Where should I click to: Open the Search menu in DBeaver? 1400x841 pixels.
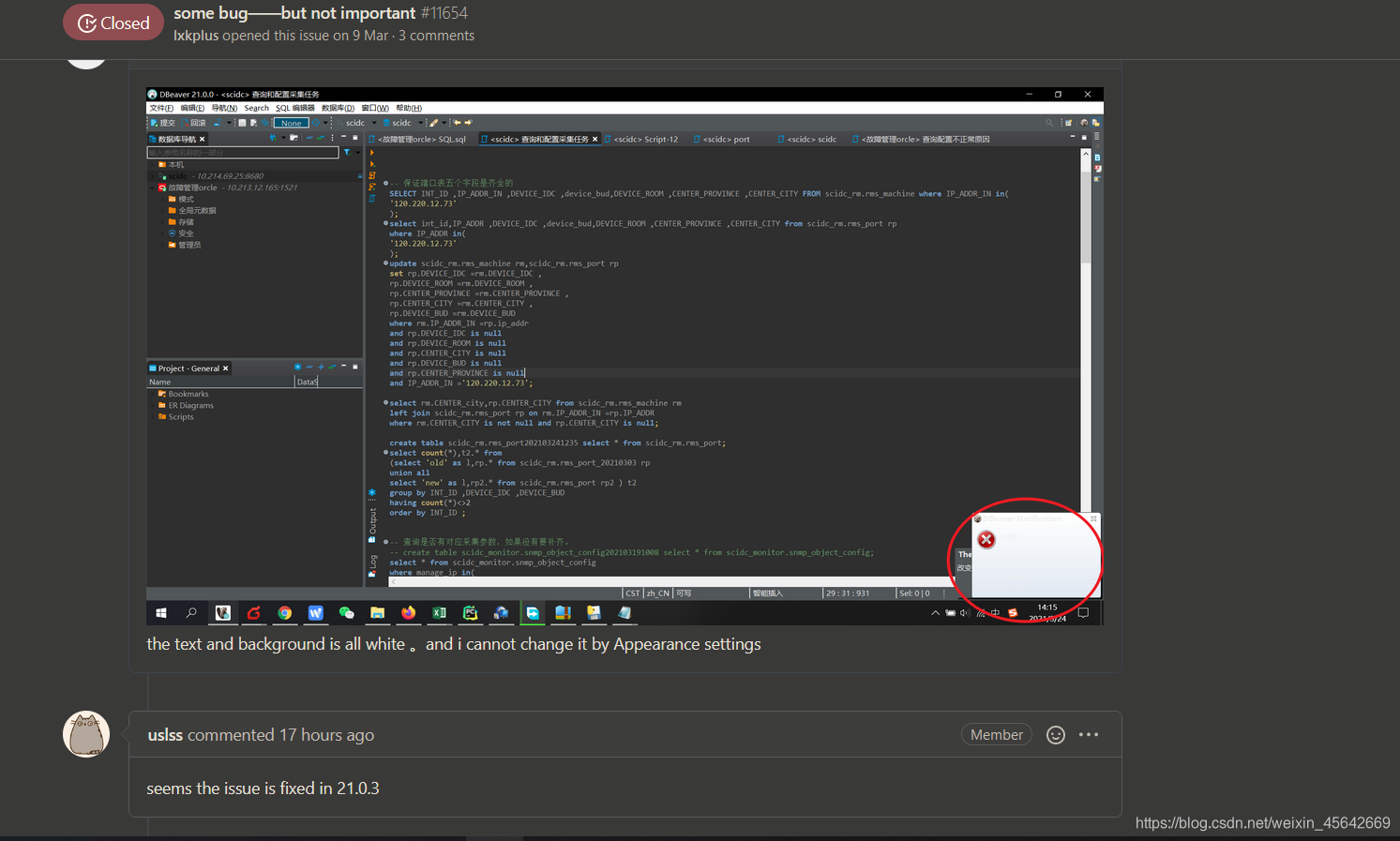(x=257, y=108)
